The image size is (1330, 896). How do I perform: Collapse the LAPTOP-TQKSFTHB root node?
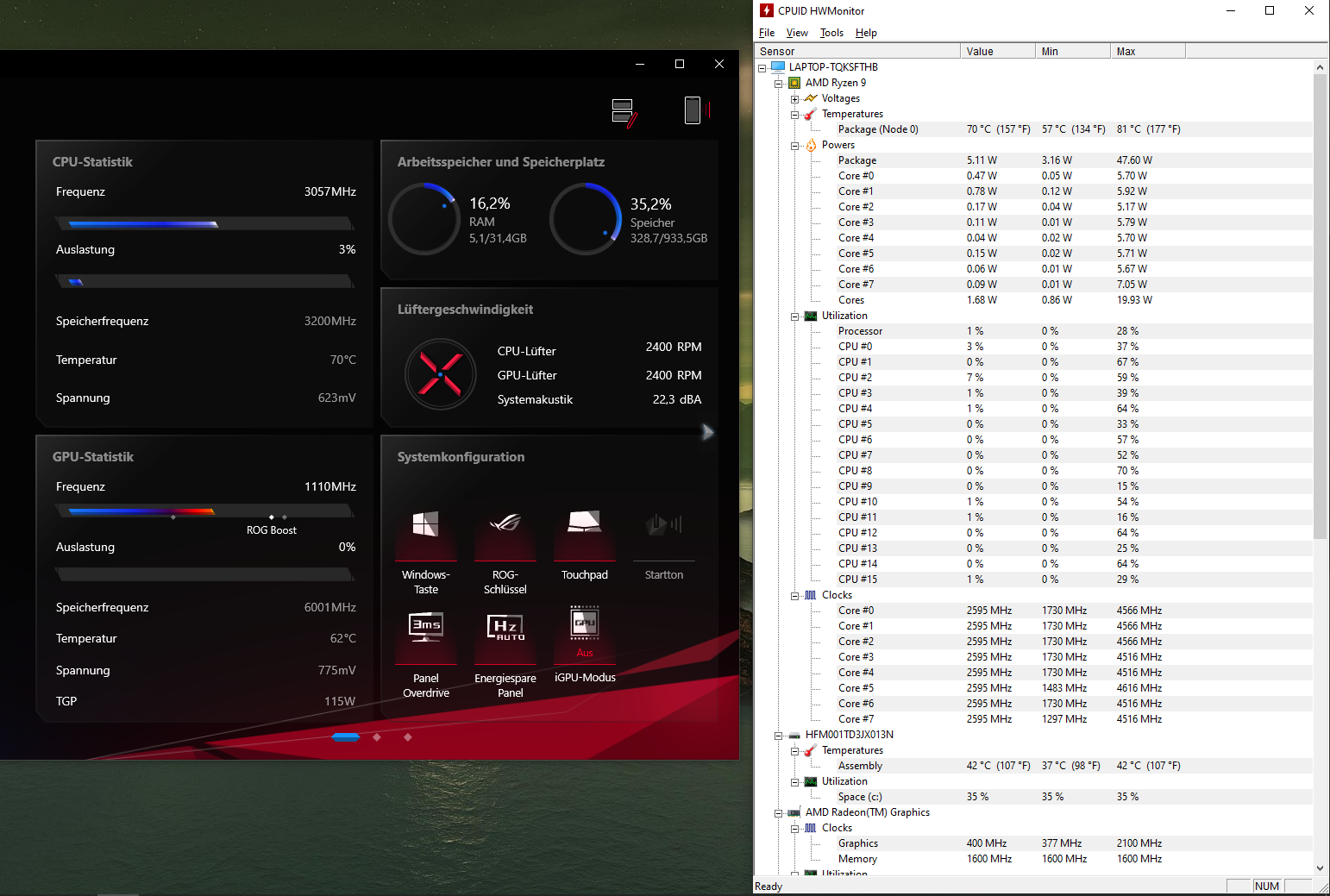click(762, 67)
